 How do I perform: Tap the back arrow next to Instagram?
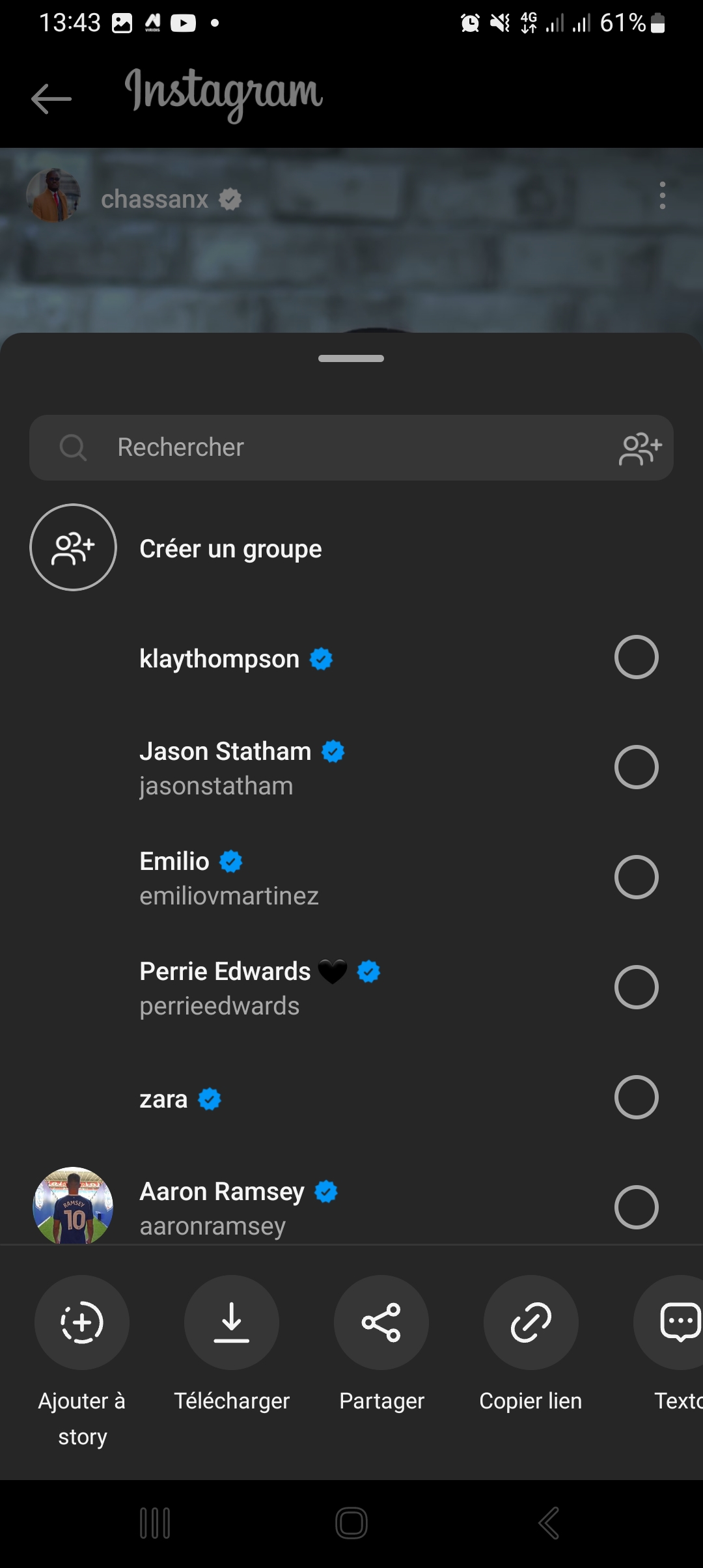coord(51,99)
